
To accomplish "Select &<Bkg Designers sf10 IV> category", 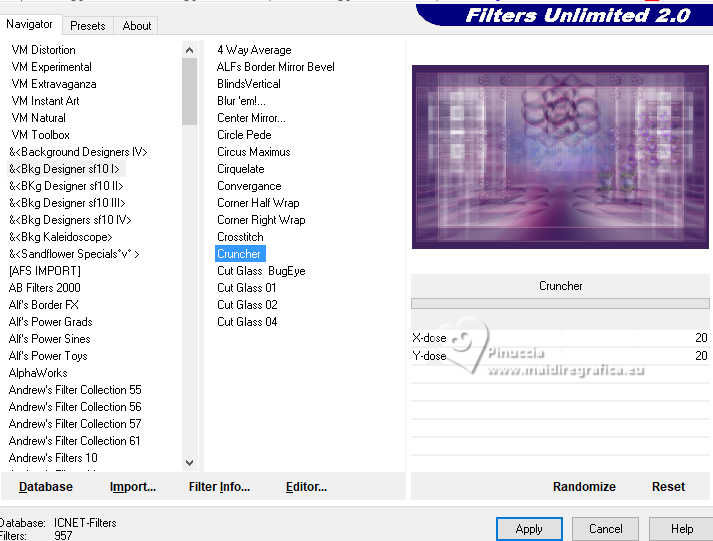I will click(70, 220).
